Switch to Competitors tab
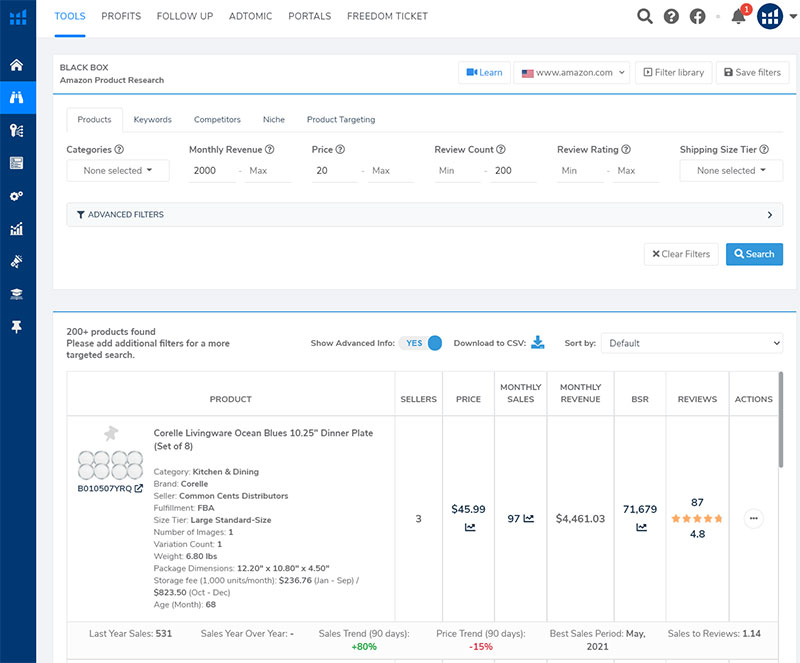800x663 pixels. coord(217,119)
